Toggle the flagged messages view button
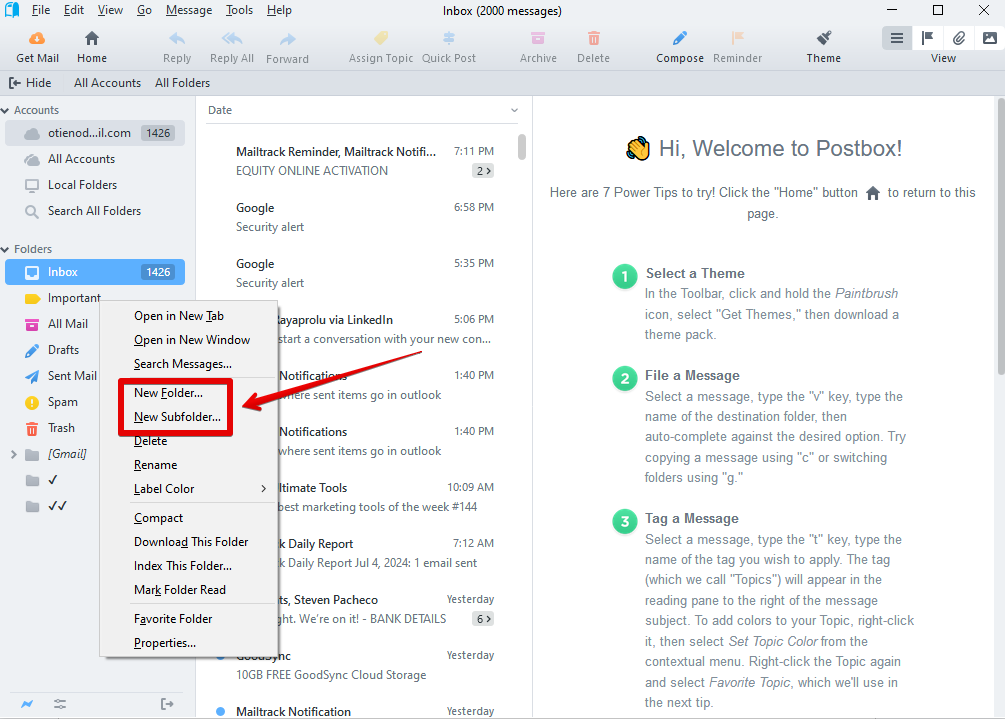This screenshot has width=1005, height=719. coord(927,38)
